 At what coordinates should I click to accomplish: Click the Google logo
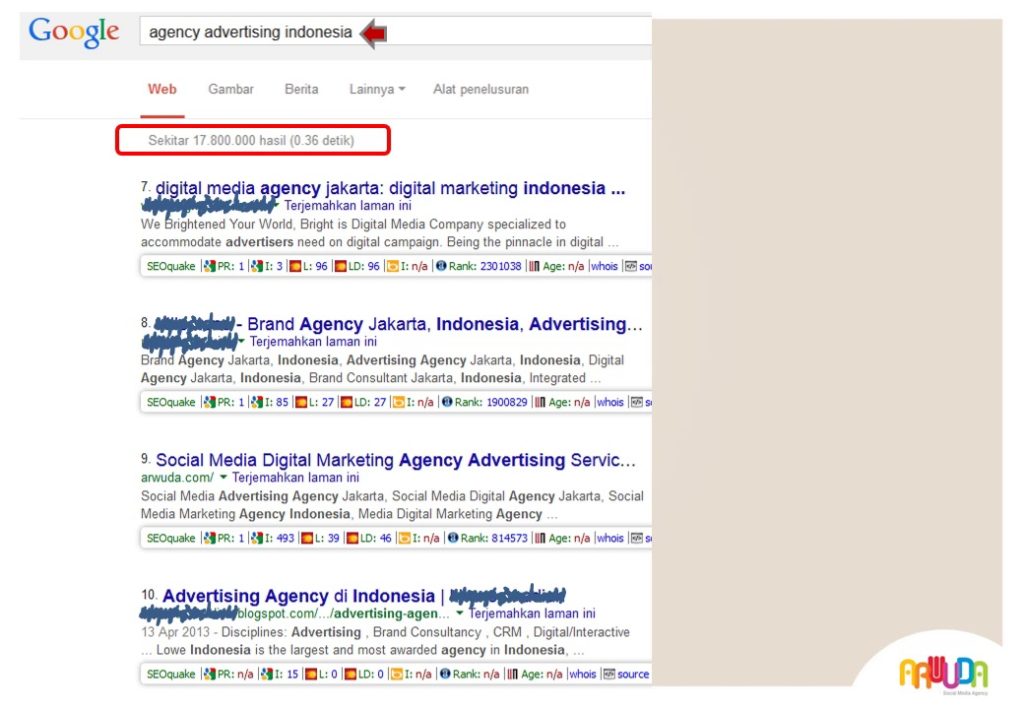[x=74, y=32]
